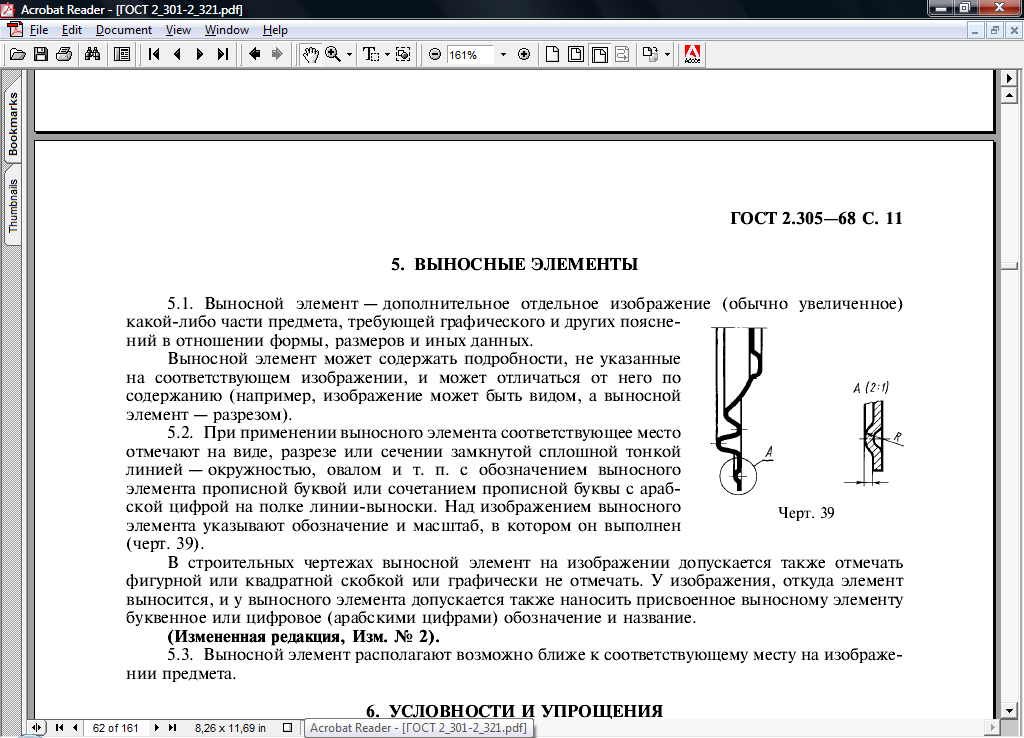Toggle navigation pane splitter button in status bar
The width and height of the screenshot is (1024, 738).
click(37, 728)
